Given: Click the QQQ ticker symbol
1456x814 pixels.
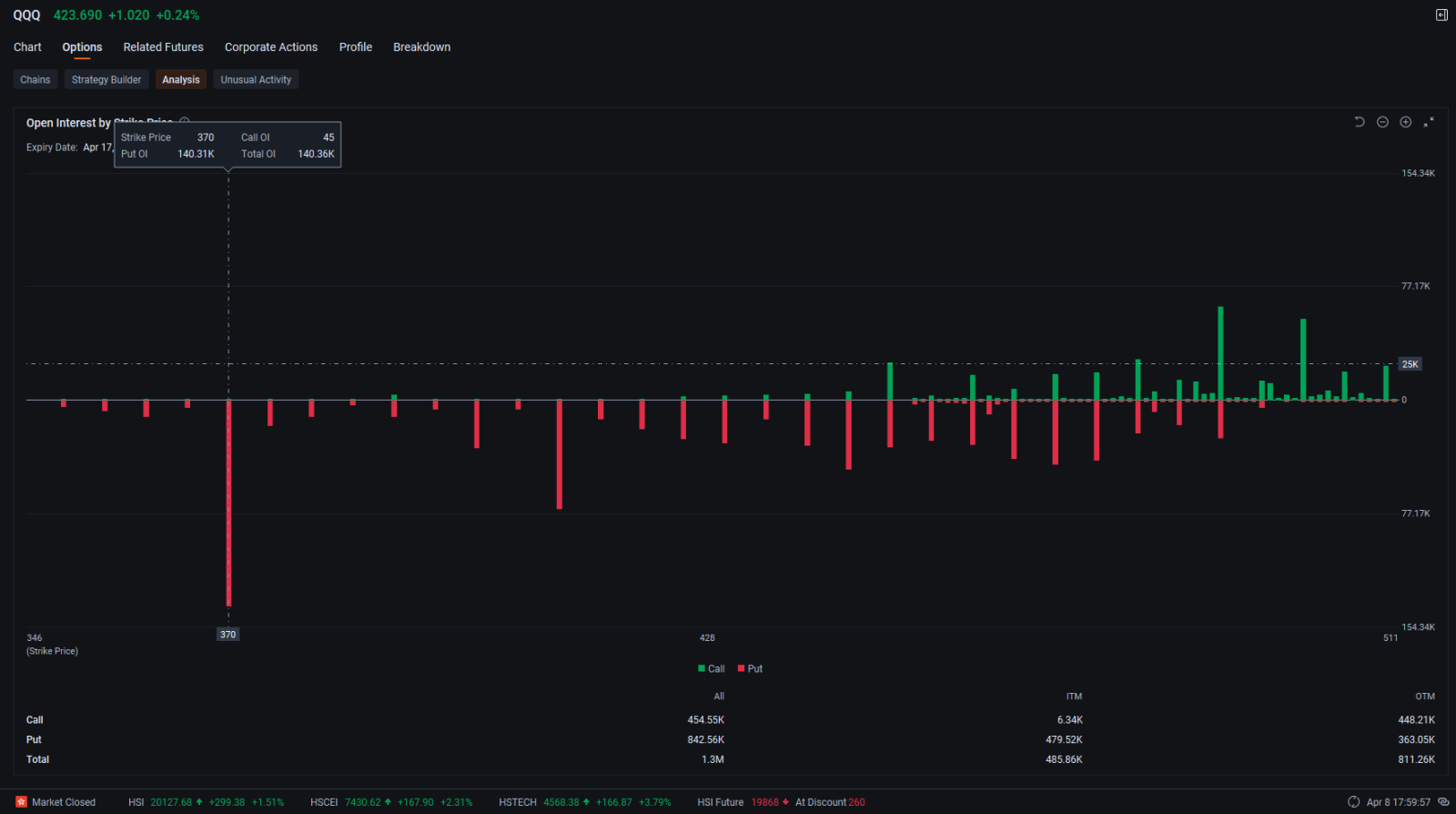Looking at the screenshot, I should (x=26, y=15).
